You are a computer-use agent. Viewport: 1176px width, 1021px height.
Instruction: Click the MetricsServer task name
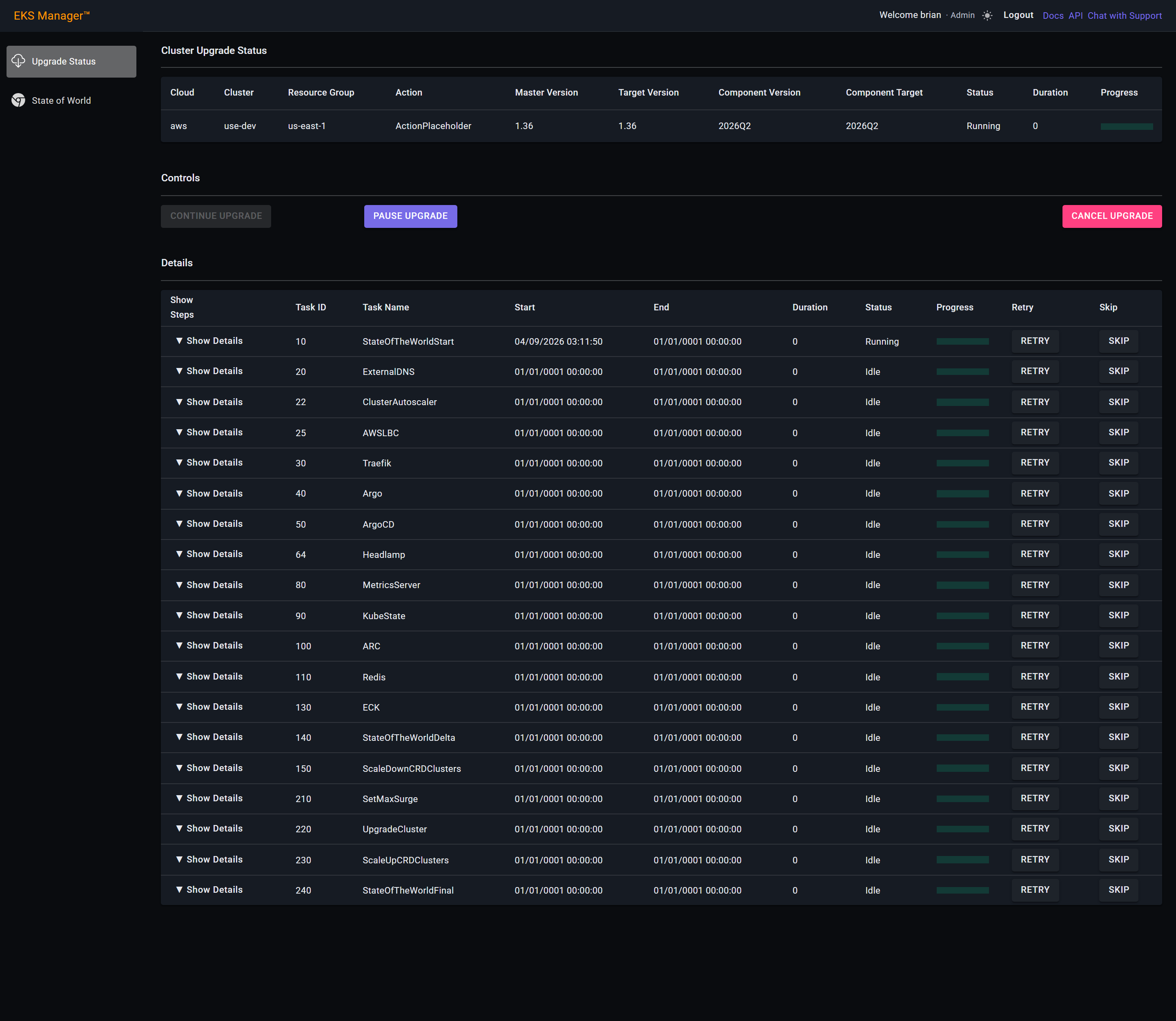point(391,585)
